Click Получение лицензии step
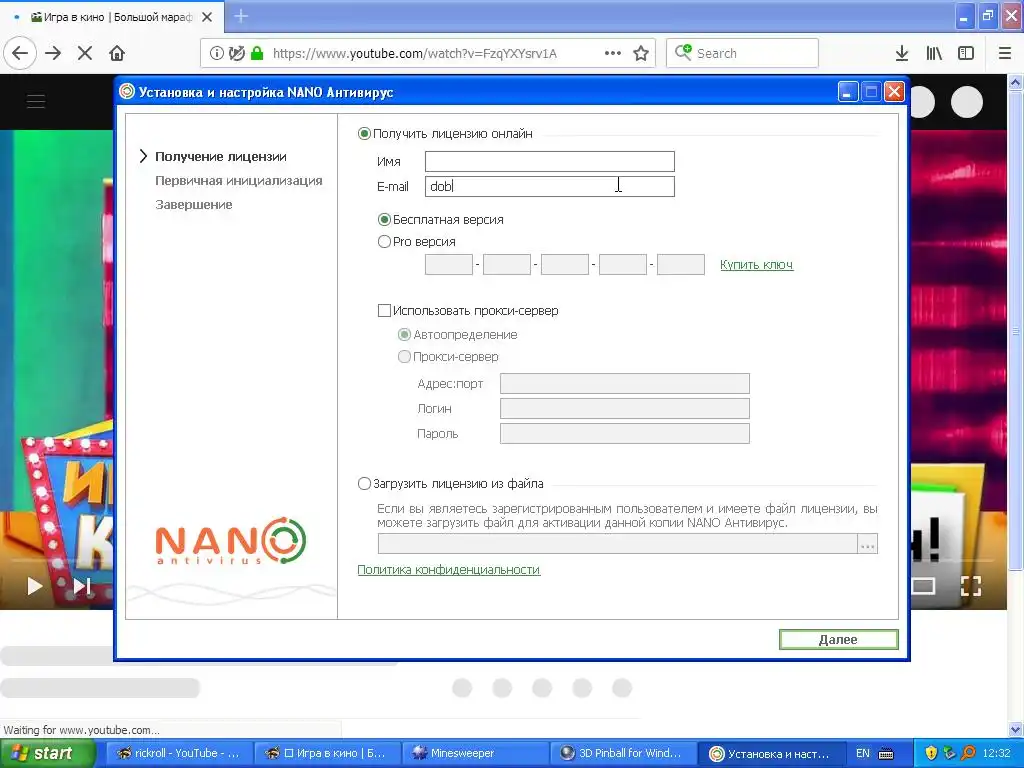The image size is (1024, 768). pyautogui.click(x=221, y=157)
